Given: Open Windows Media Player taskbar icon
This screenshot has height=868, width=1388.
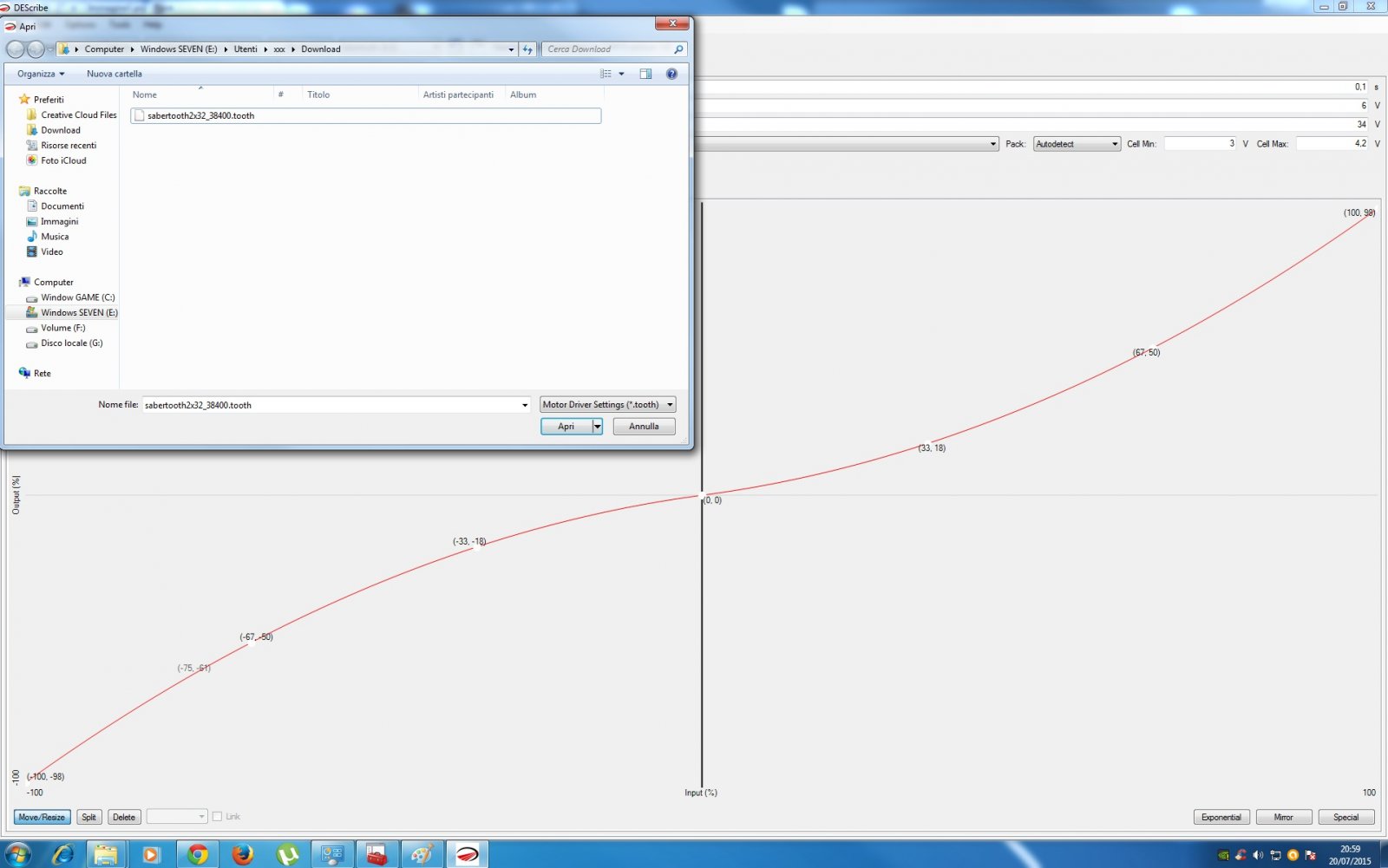Looking at the screenshot, I should 151,854.
